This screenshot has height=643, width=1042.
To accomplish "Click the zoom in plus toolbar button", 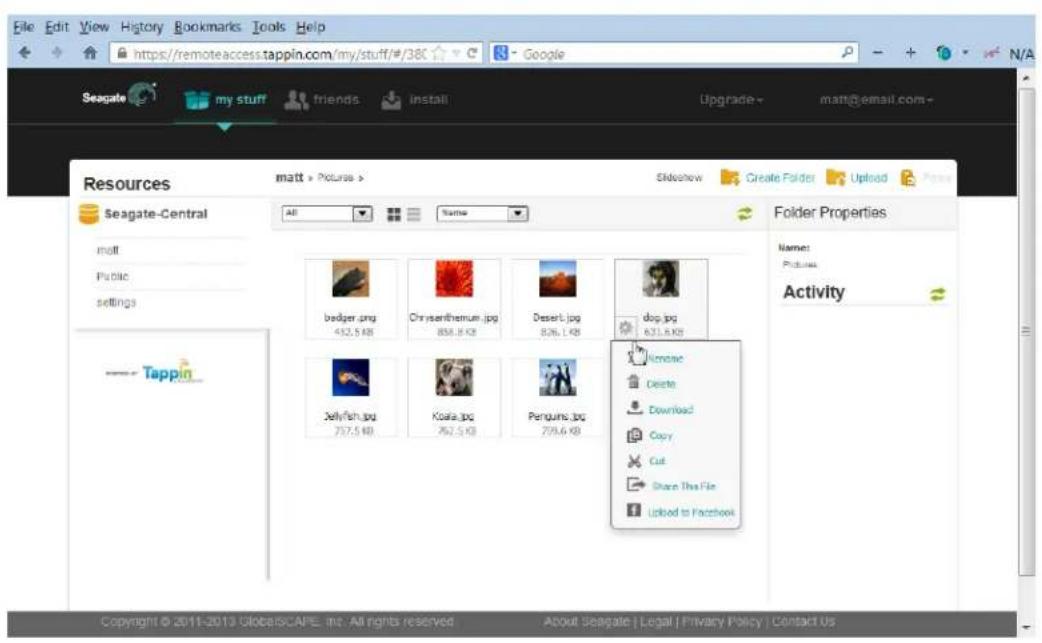I will (910, 52).
